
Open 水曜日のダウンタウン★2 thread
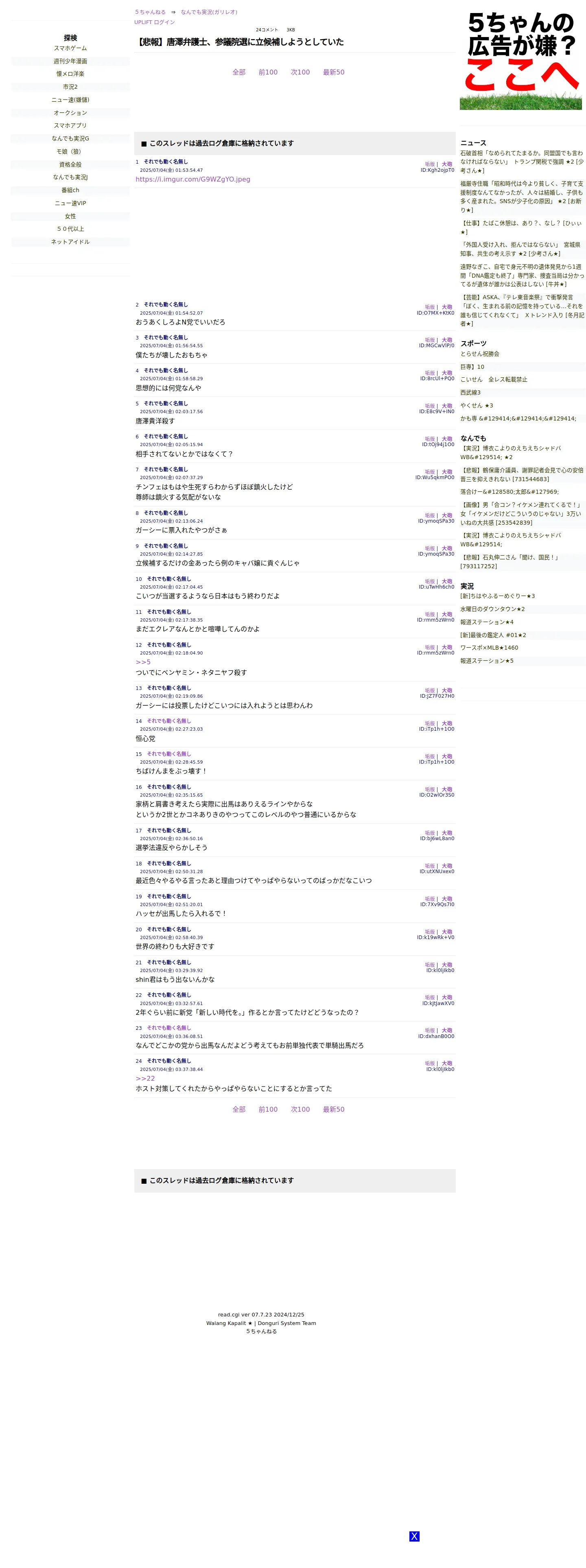point(492,609)
